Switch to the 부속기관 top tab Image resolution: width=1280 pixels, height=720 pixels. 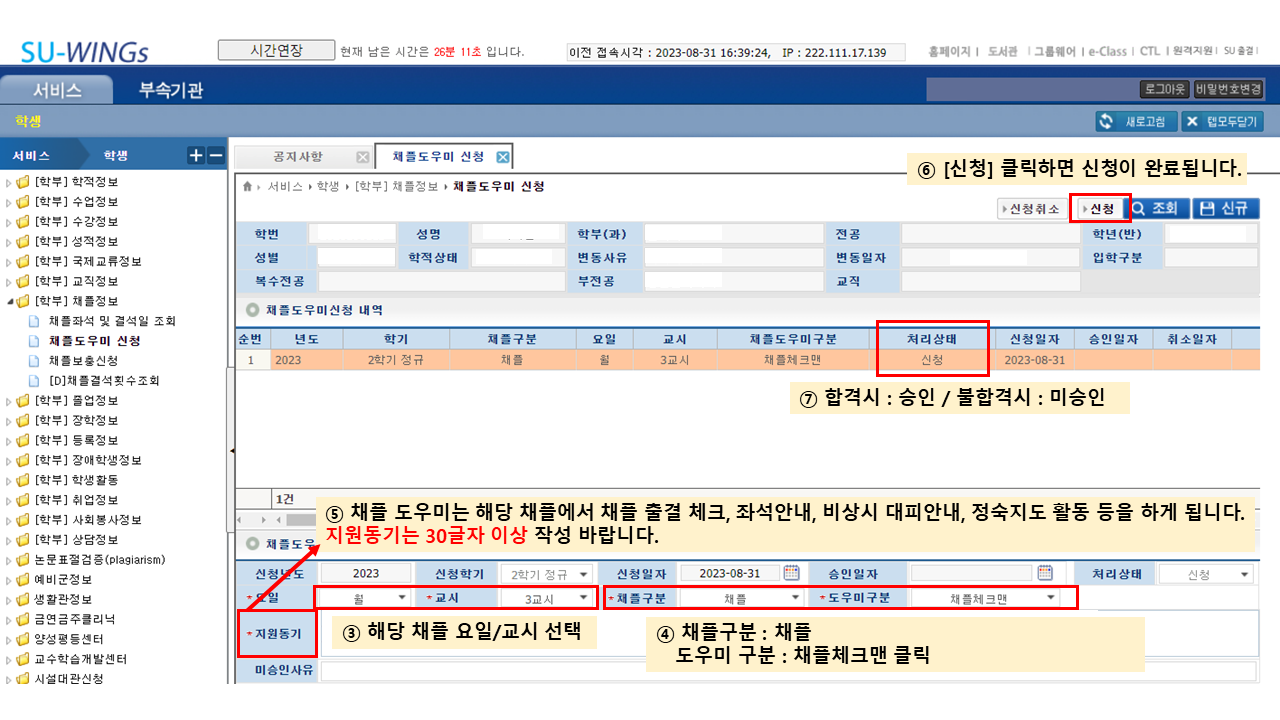tap(171, 91)
